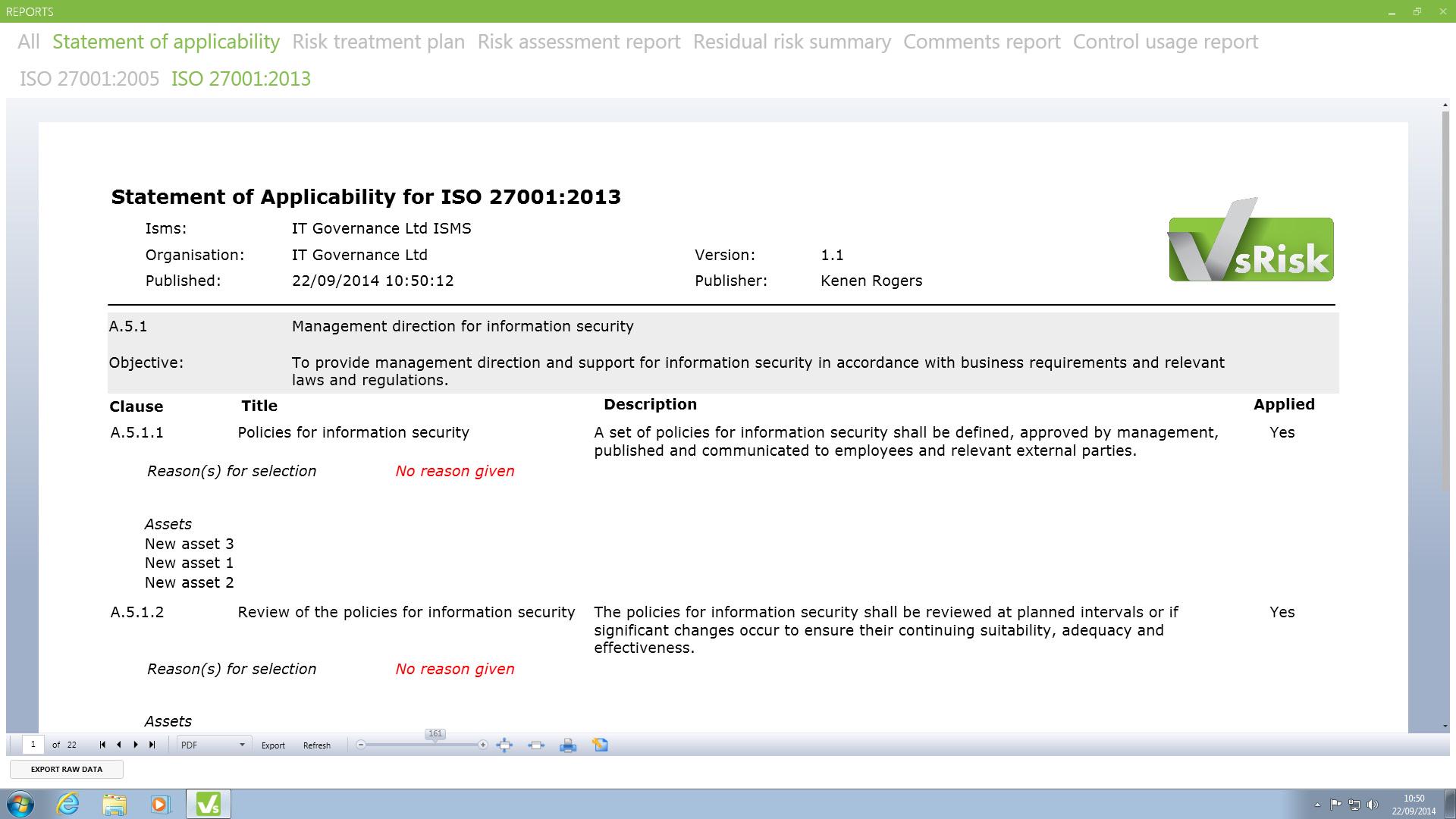
Task: Click 'New asset 3' entry
Action: pyautogui.click(x=190, y=544)
